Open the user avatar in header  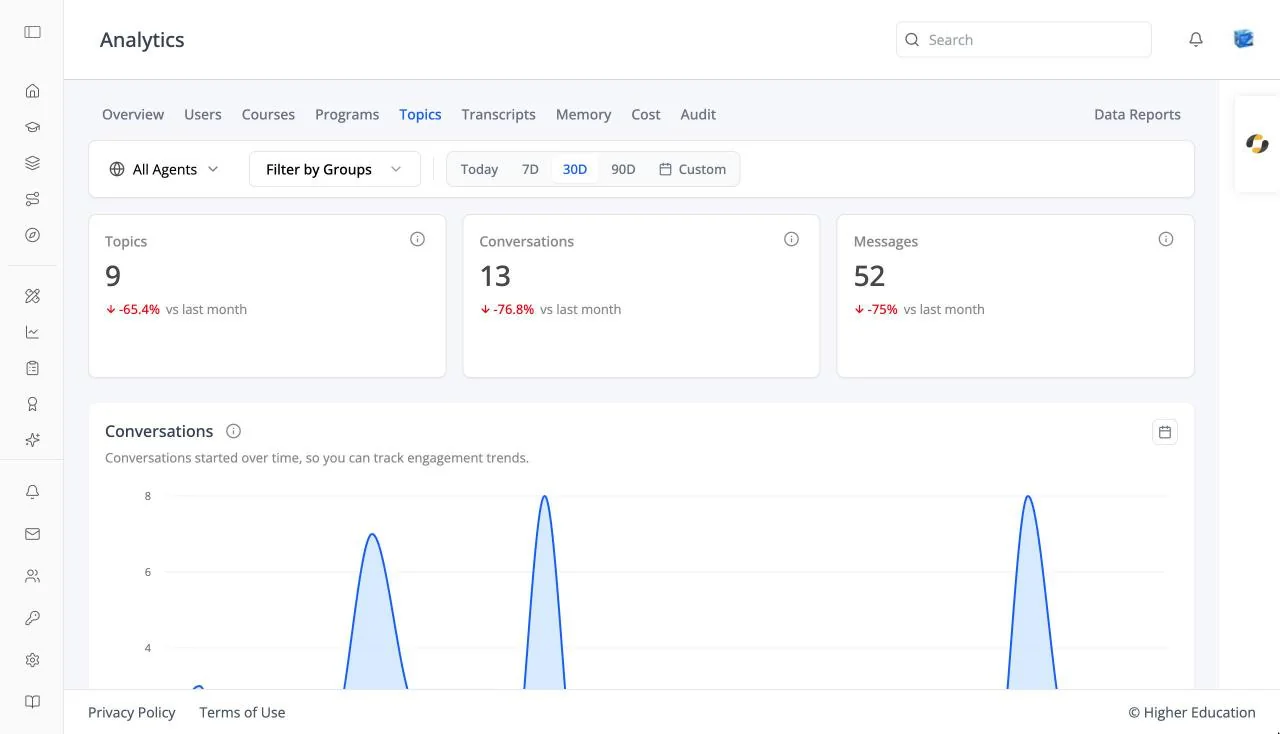[1243, 39]
